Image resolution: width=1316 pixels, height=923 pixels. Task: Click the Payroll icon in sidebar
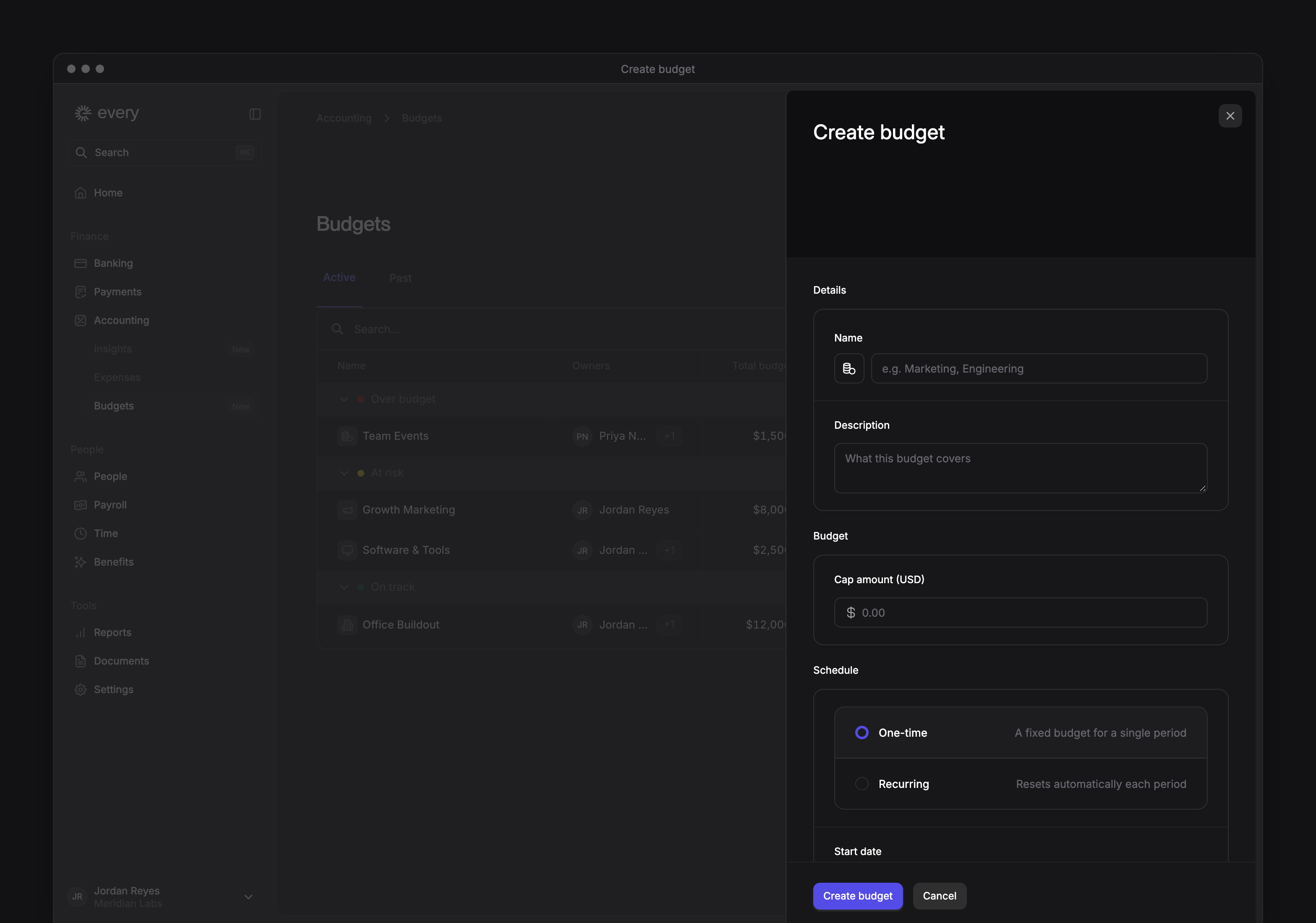[80, 505]
